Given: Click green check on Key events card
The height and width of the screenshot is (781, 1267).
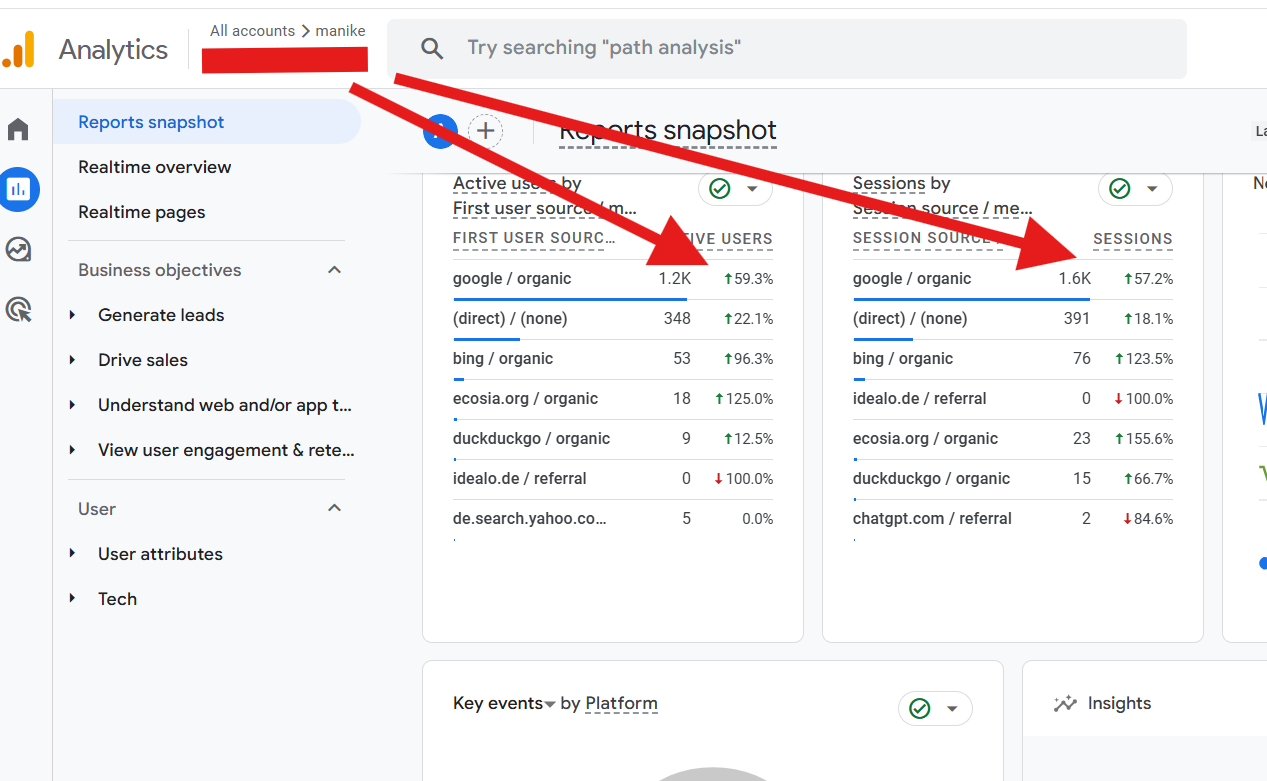Looking at the screenshot, I should pyautogui.click(x=919, y=709).
